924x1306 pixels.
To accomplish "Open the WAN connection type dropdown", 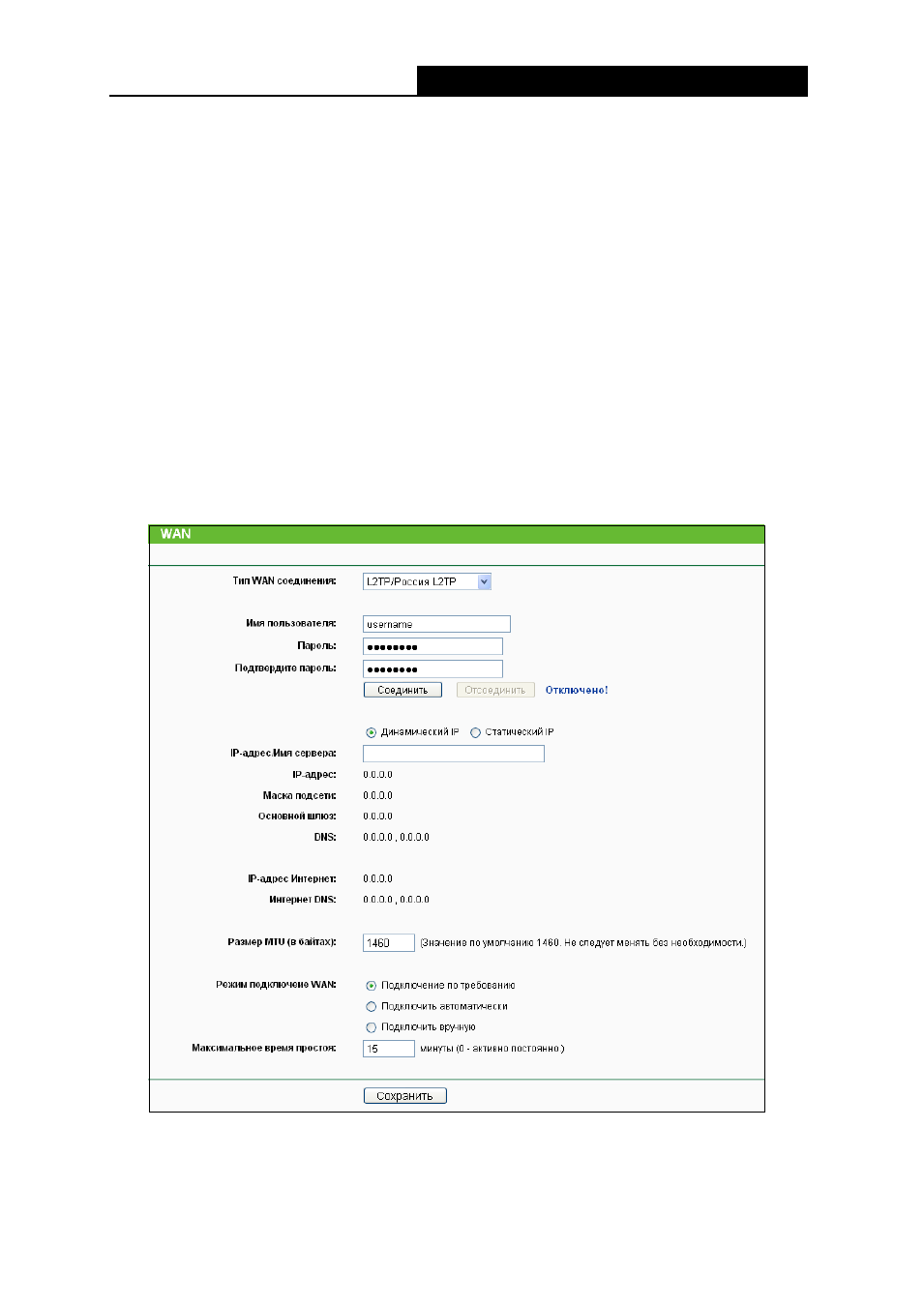I will click(x=428, y=581).
